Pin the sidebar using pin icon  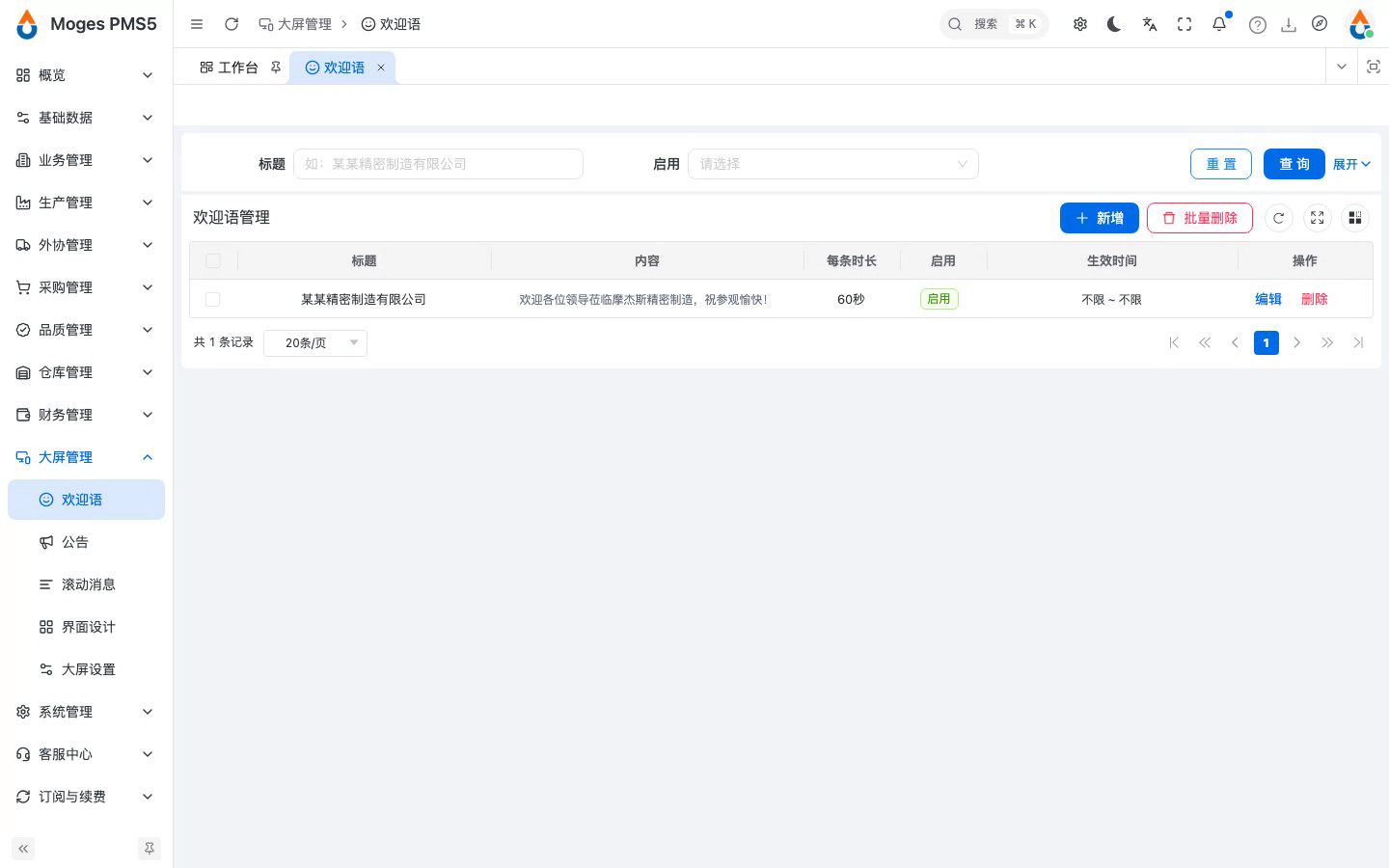pos(150,849)
